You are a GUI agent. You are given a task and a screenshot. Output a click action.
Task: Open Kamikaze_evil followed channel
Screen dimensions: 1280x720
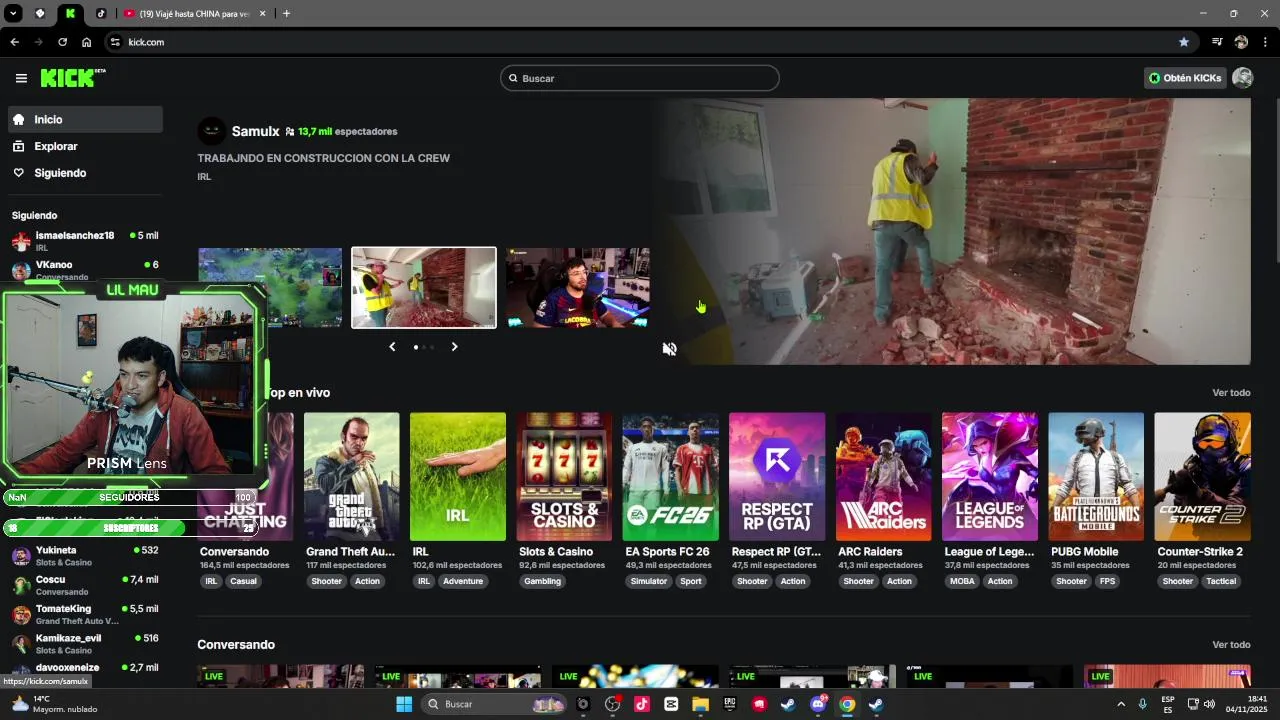[85, 643]
